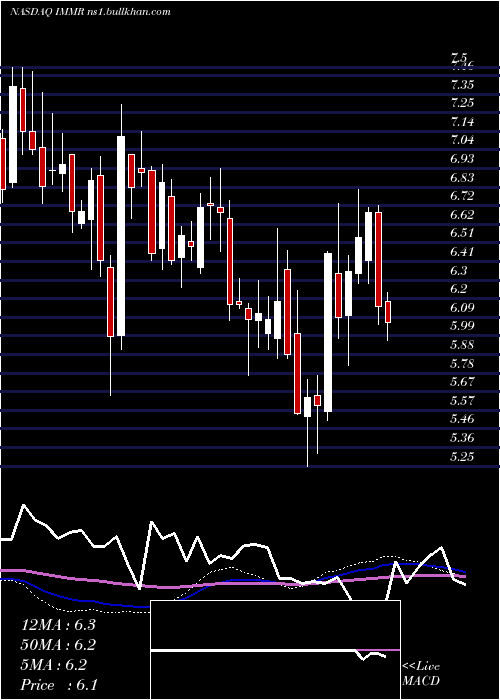Click the 5.67 price axis label
Image resolution: width=500 pixels, height=700 pixels.
pos(462,382)
